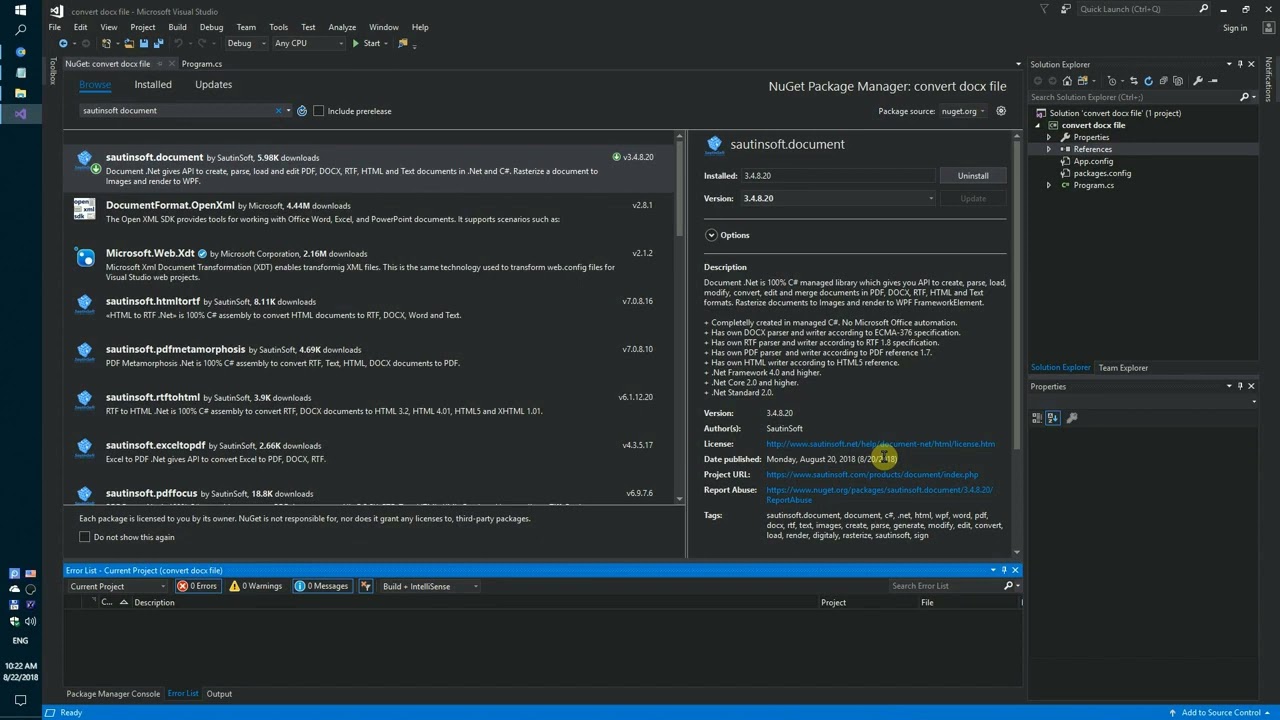
Task: Toggle the 0 Messages filter
Action: click(x=322, y=586)
